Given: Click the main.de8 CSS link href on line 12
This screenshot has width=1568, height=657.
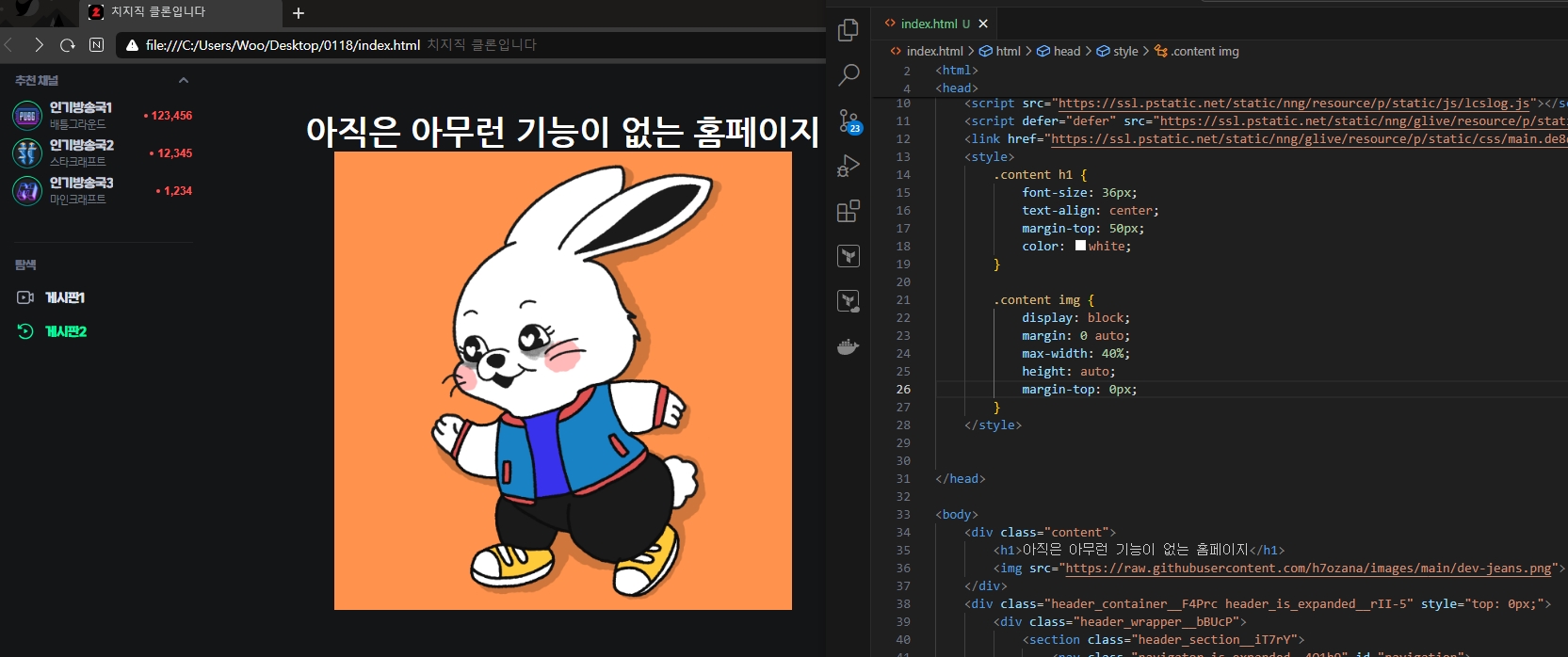Looking at the screenshot, I should (x=1309, y=139).
